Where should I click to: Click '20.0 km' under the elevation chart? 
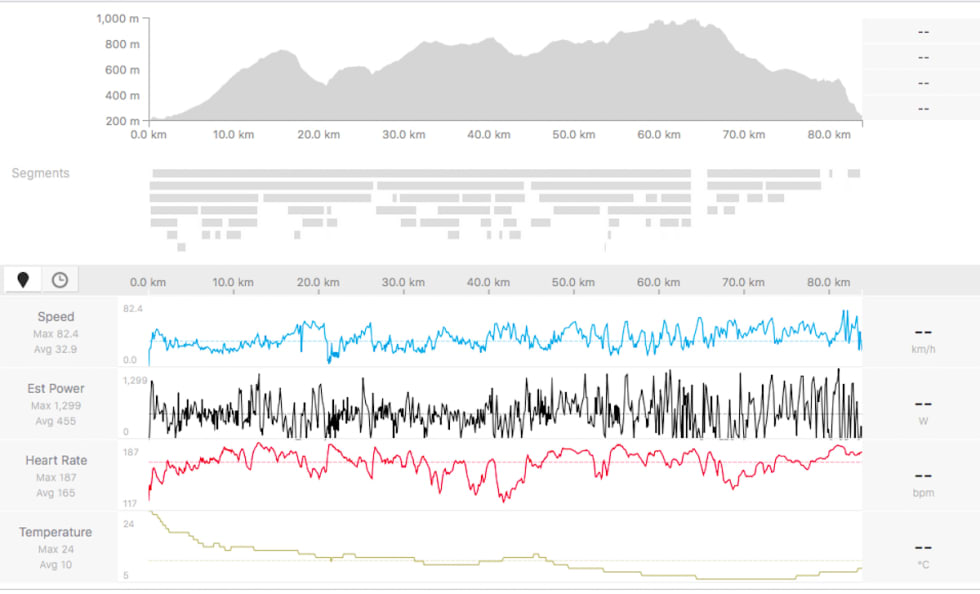(x=319, y=134)
